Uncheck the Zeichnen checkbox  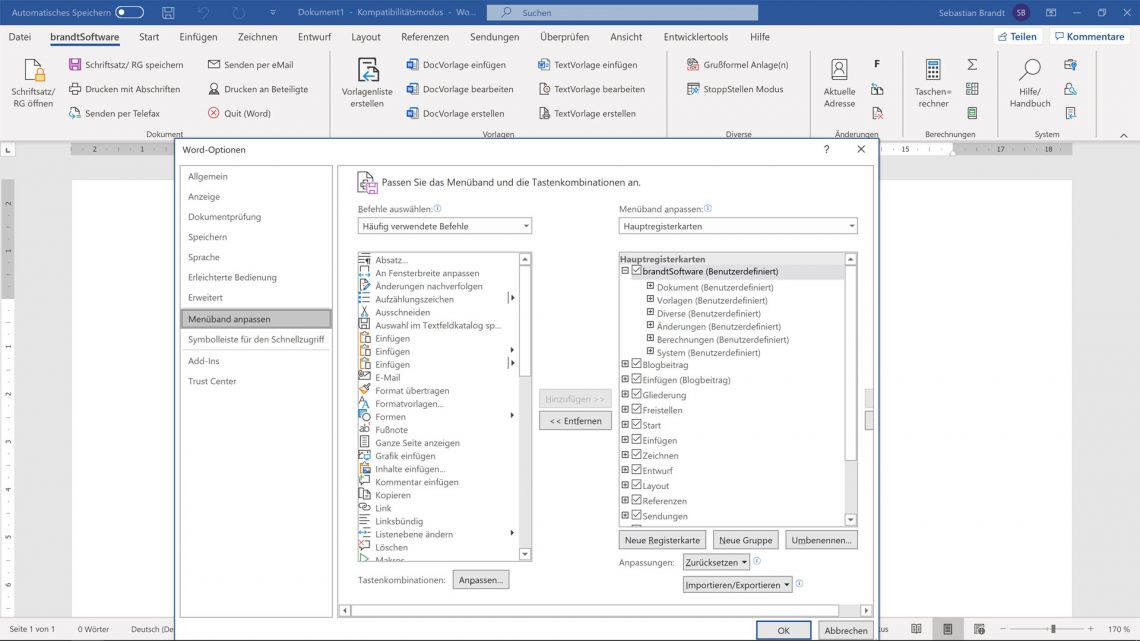(x=636, y=455)
